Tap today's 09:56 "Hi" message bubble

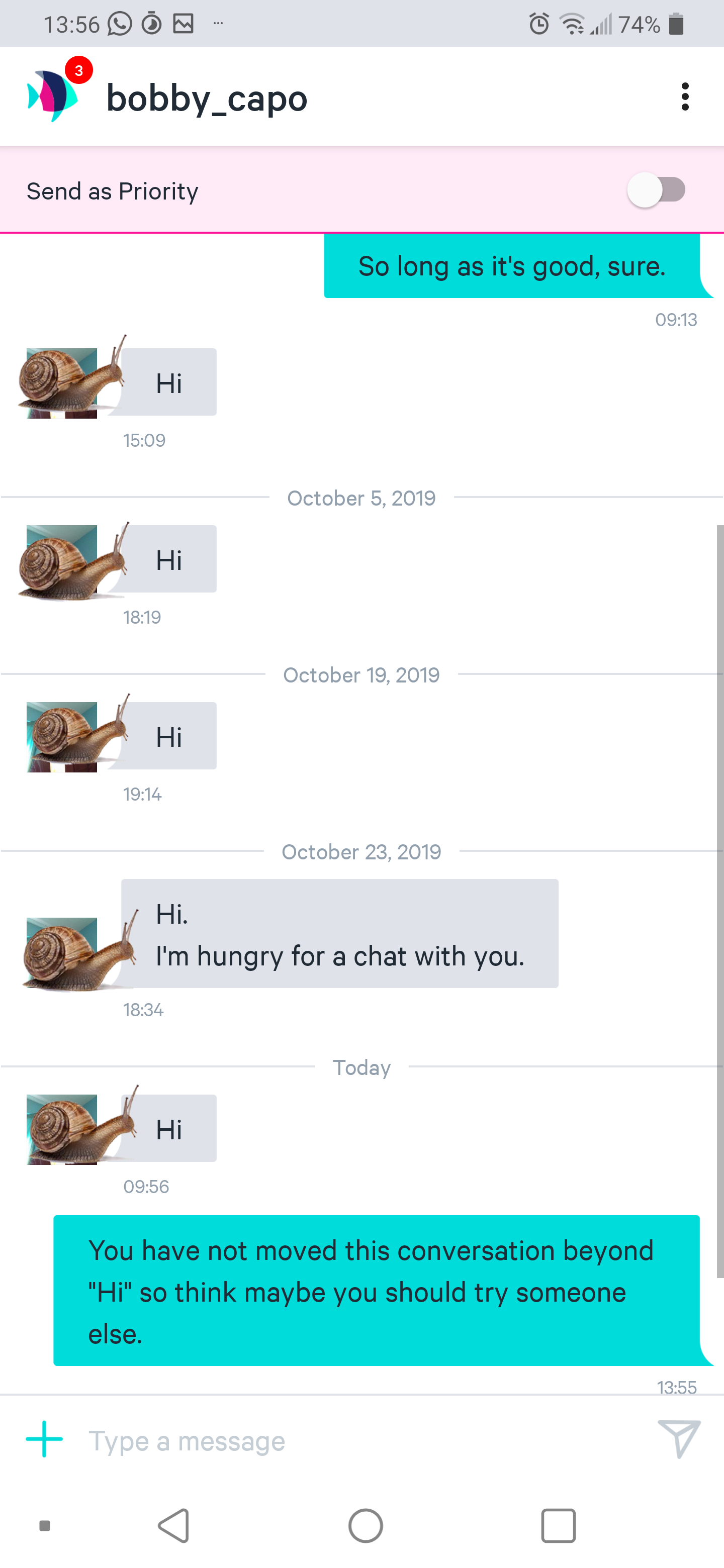point(169,1129)
